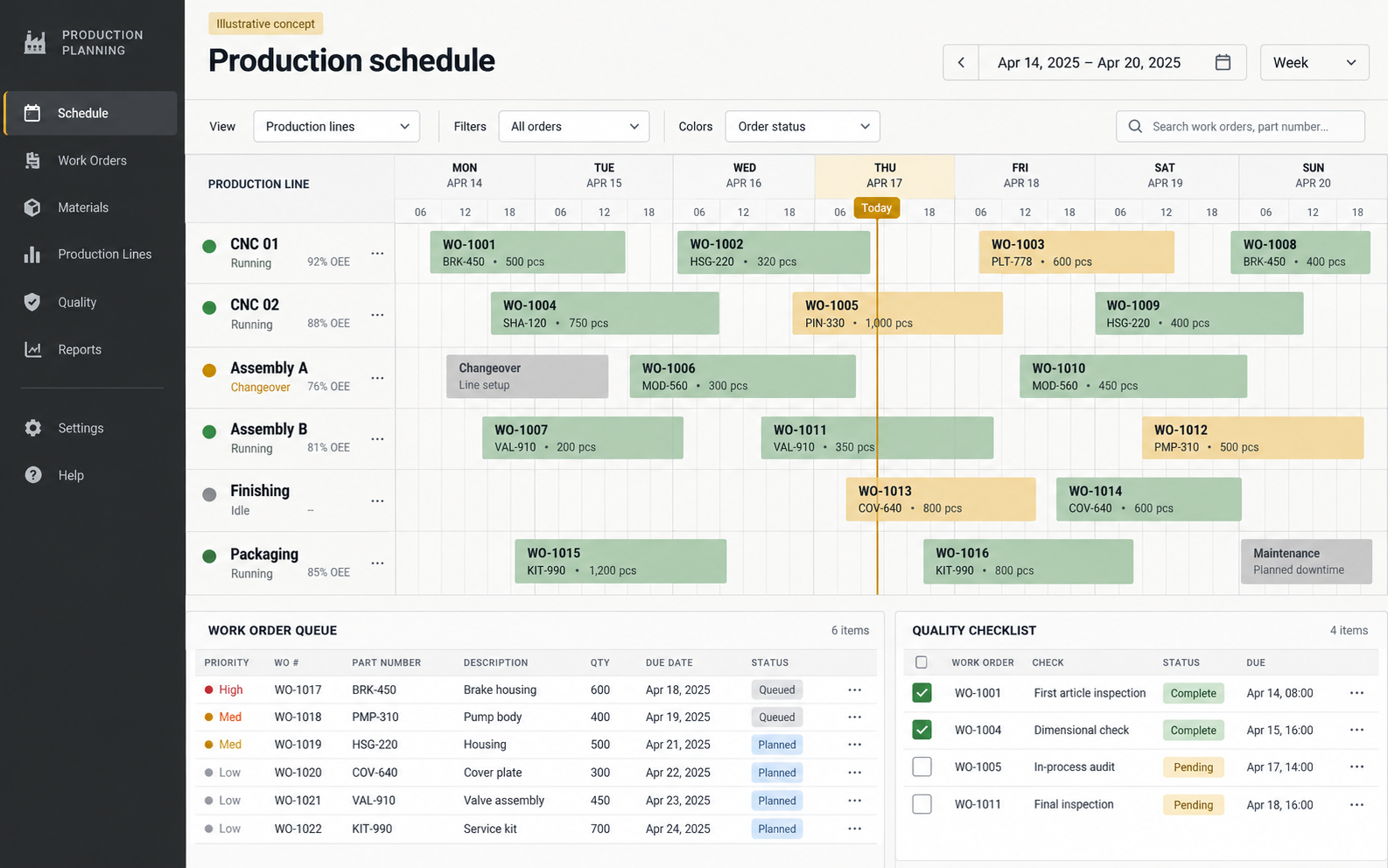Open Assembly A row options menu
Image resolution: width=1388 pixels, height=868 pixels.
coord(377,377)
